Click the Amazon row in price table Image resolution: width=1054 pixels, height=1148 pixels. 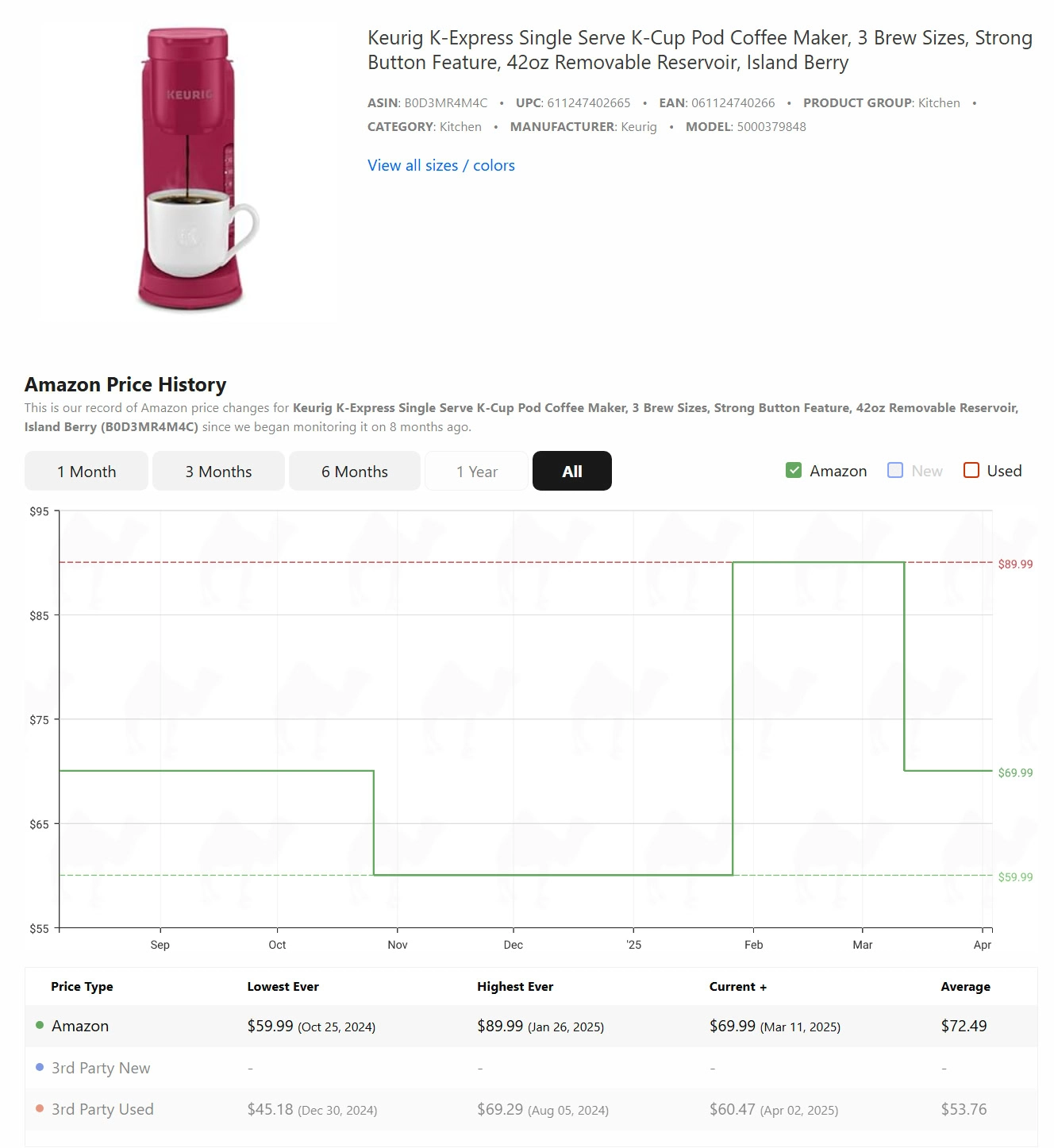pos(80,1026)
